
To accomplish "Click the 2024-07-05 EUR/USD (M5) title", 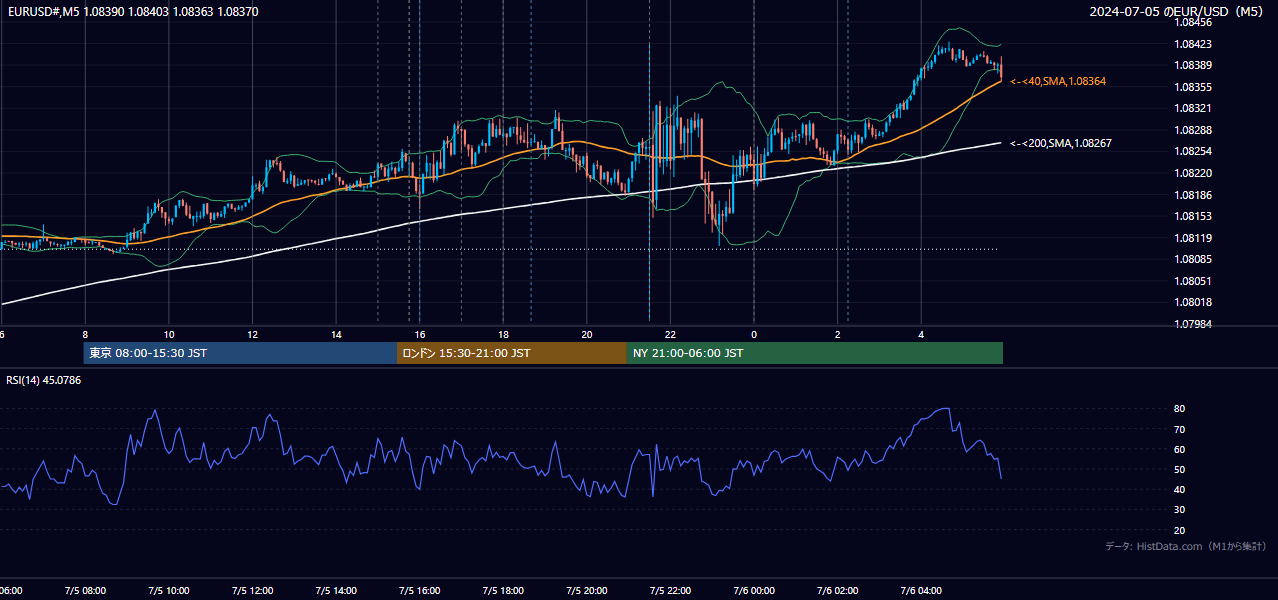I will pos(1177,11).
